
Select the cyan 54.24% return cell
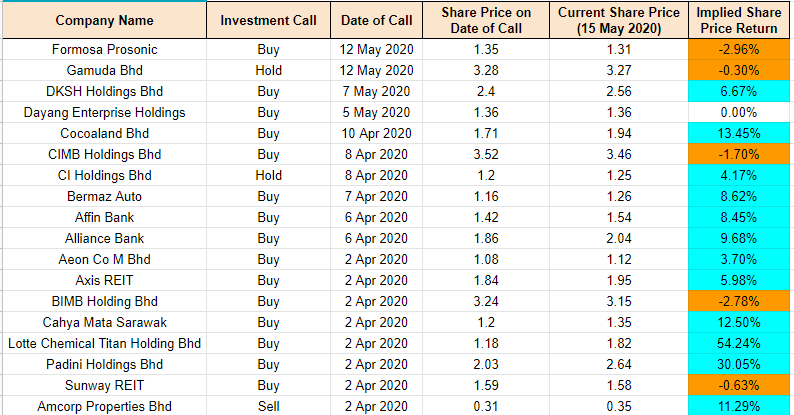(738, 343)
